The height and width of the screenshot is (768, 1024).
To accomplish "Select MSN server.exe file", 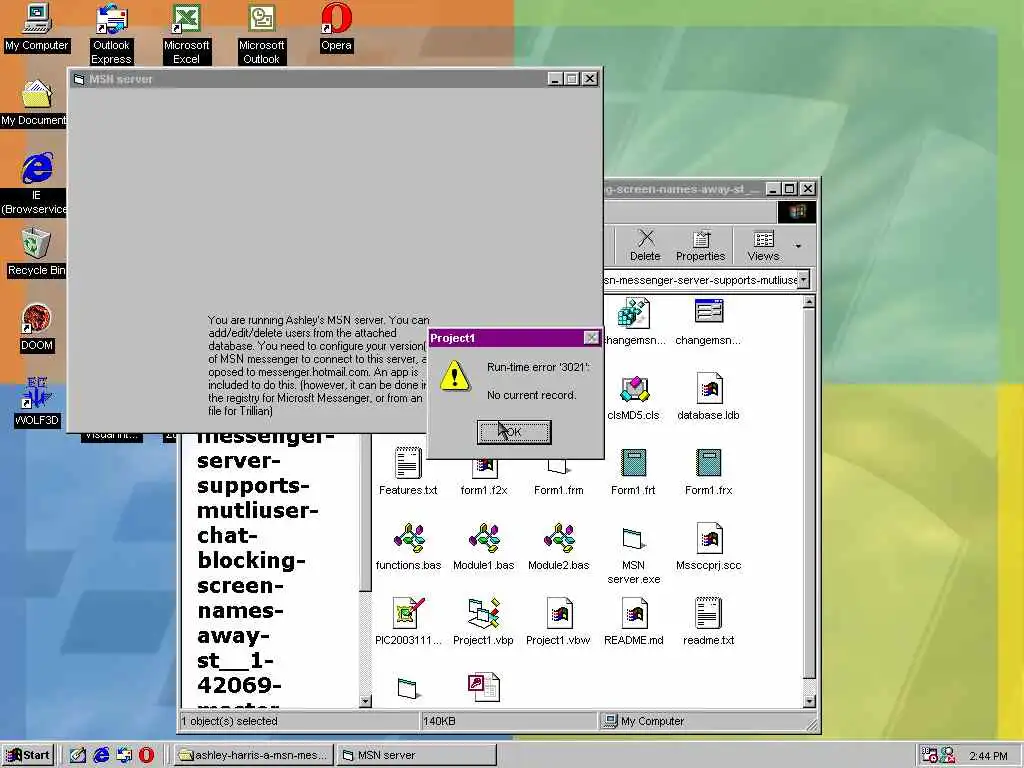I will (x=633, y=554).
